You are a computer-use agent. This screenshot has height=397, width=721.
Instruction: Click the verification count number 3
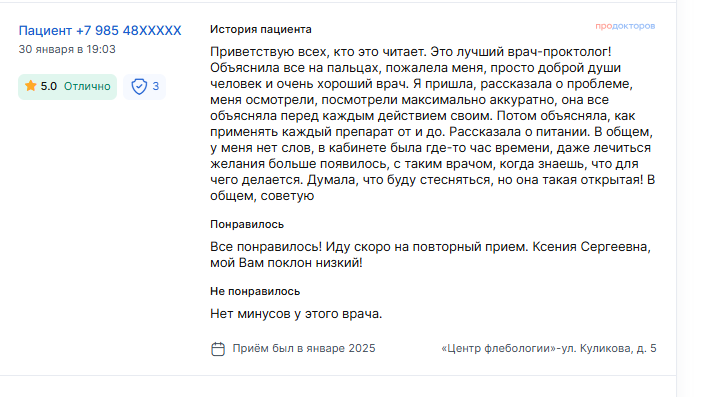pyautogui.click(x=156, y=86)
